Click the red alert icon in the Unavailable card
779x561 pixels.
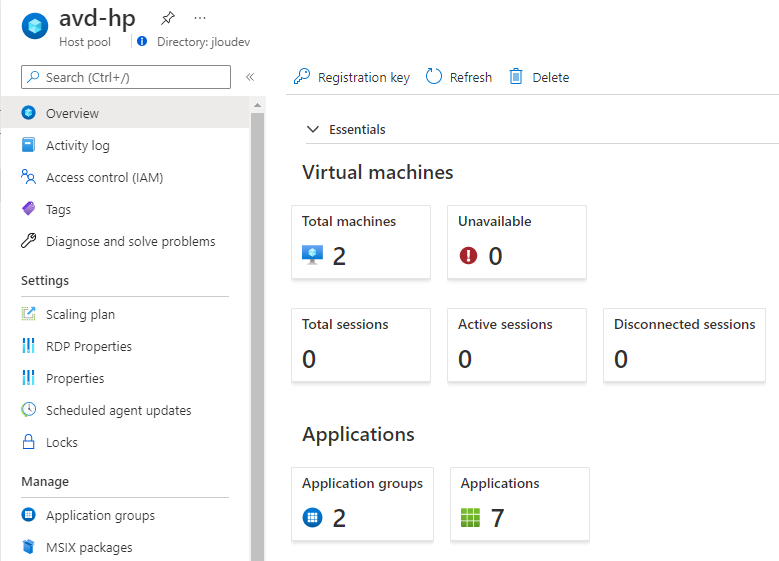tap(468, 256)
